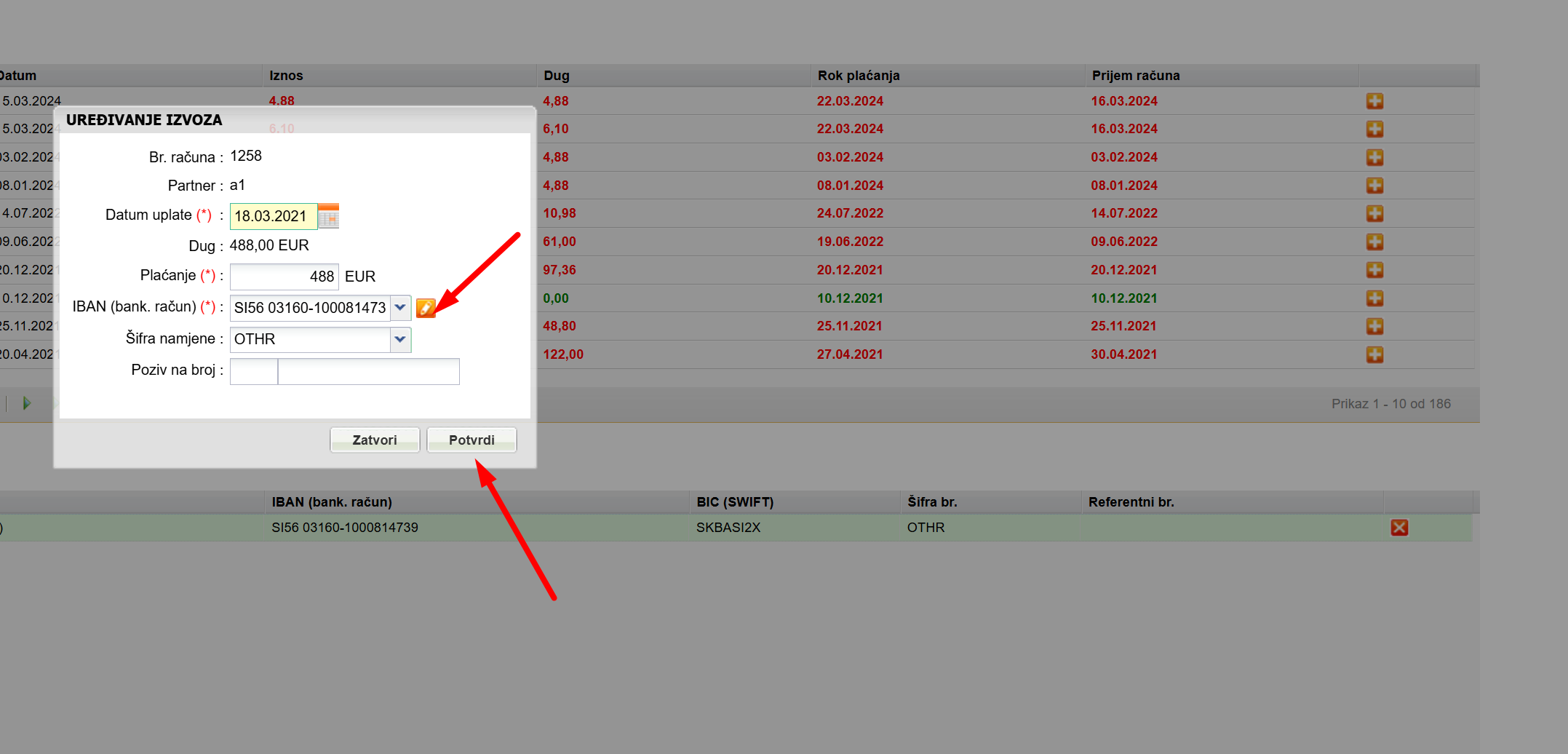
Task: Click the Br. računa value 1258
Action: (x=246, y=156)
